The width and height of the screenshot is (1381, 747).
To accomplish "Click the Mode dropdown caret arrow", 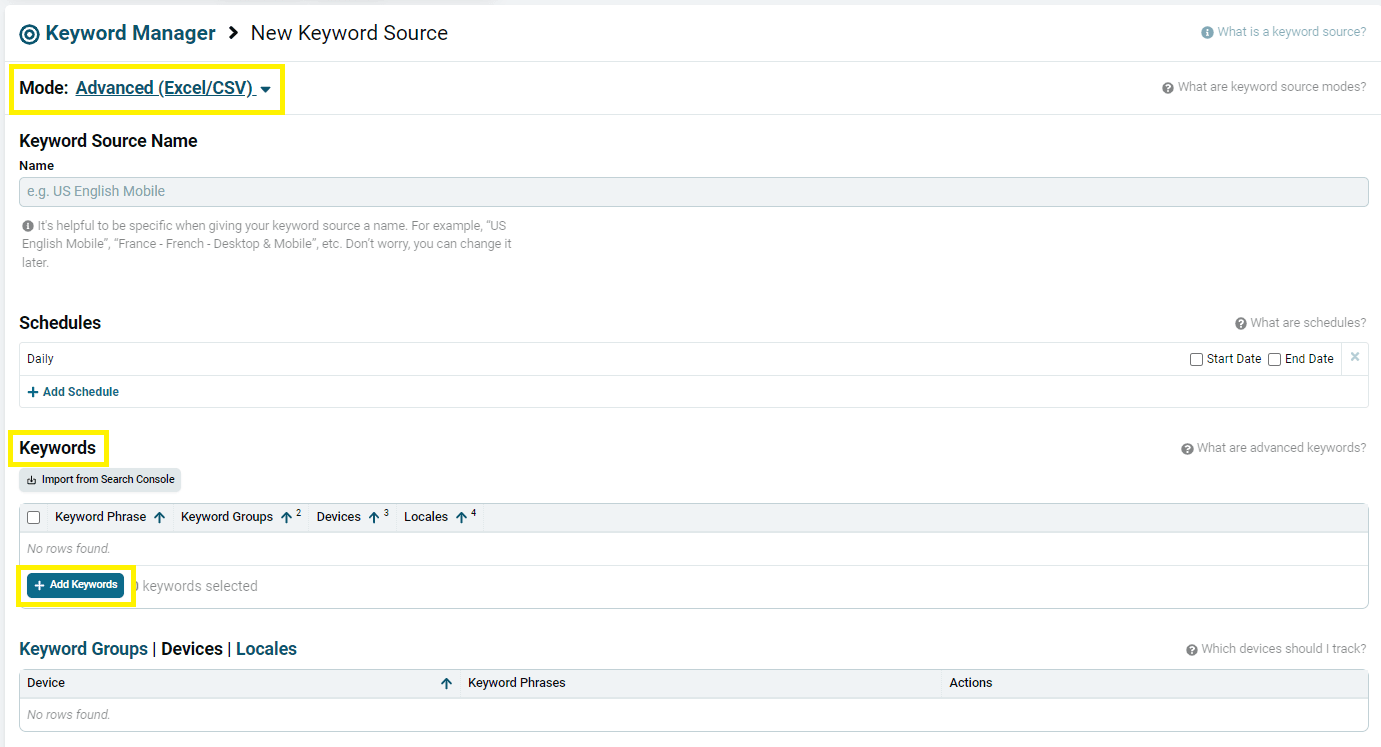I will point(266,89).
